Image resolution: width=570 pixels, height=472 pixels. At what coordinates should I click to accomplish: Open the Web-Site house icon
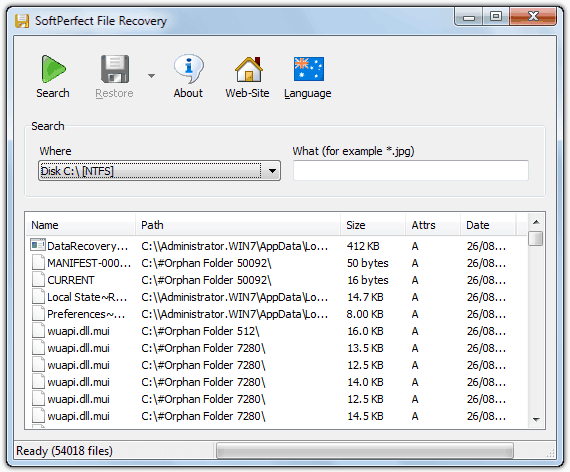pos(249,69)
